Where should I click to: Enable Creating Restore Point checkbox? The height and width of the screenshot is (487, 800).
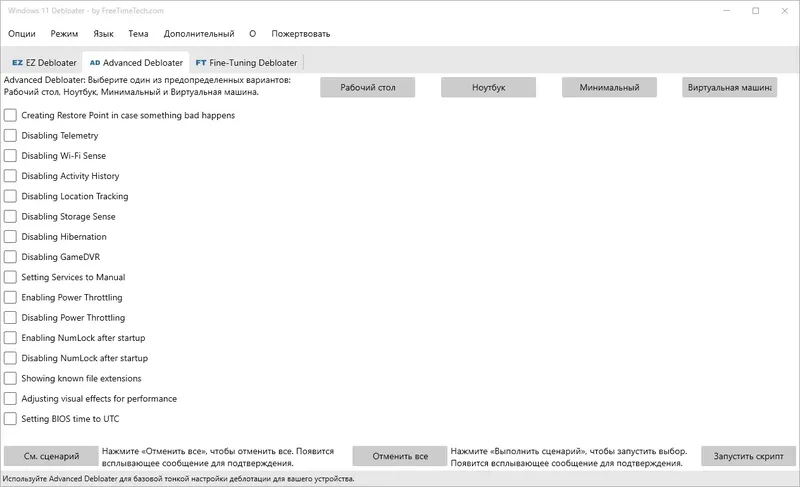click(10, 115)
